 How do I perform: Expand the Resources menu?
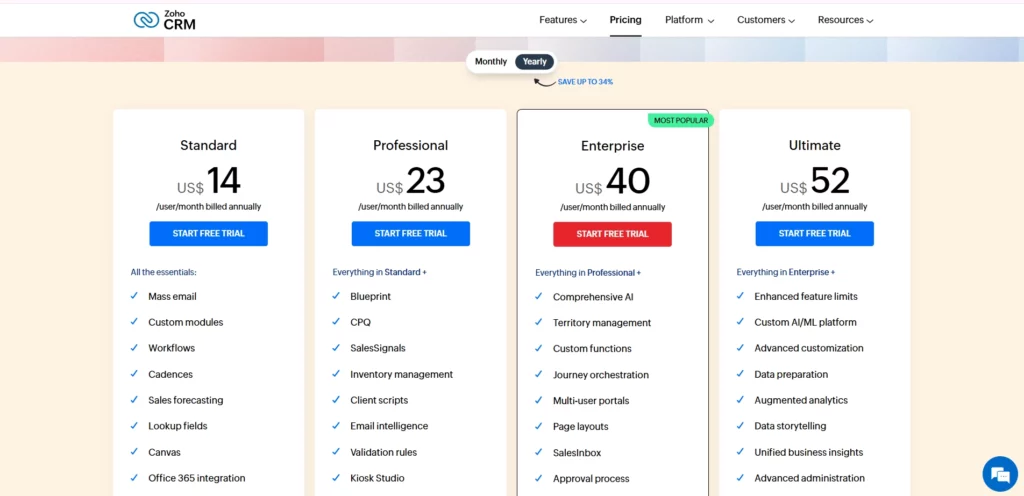coord(845,20)
